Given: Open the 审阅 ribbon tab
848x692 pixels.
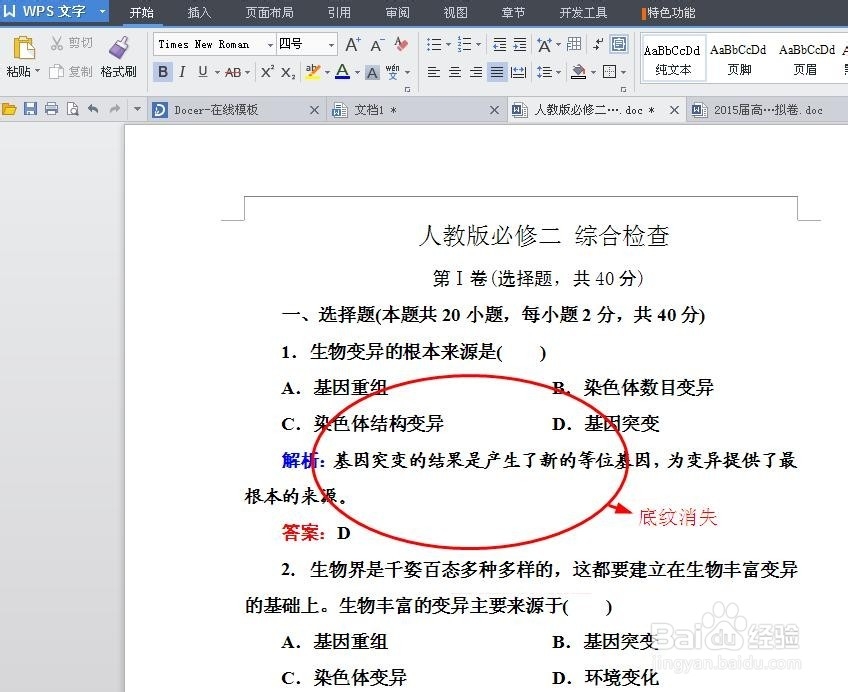Looking at the screenshot, I should pos(397,13).
